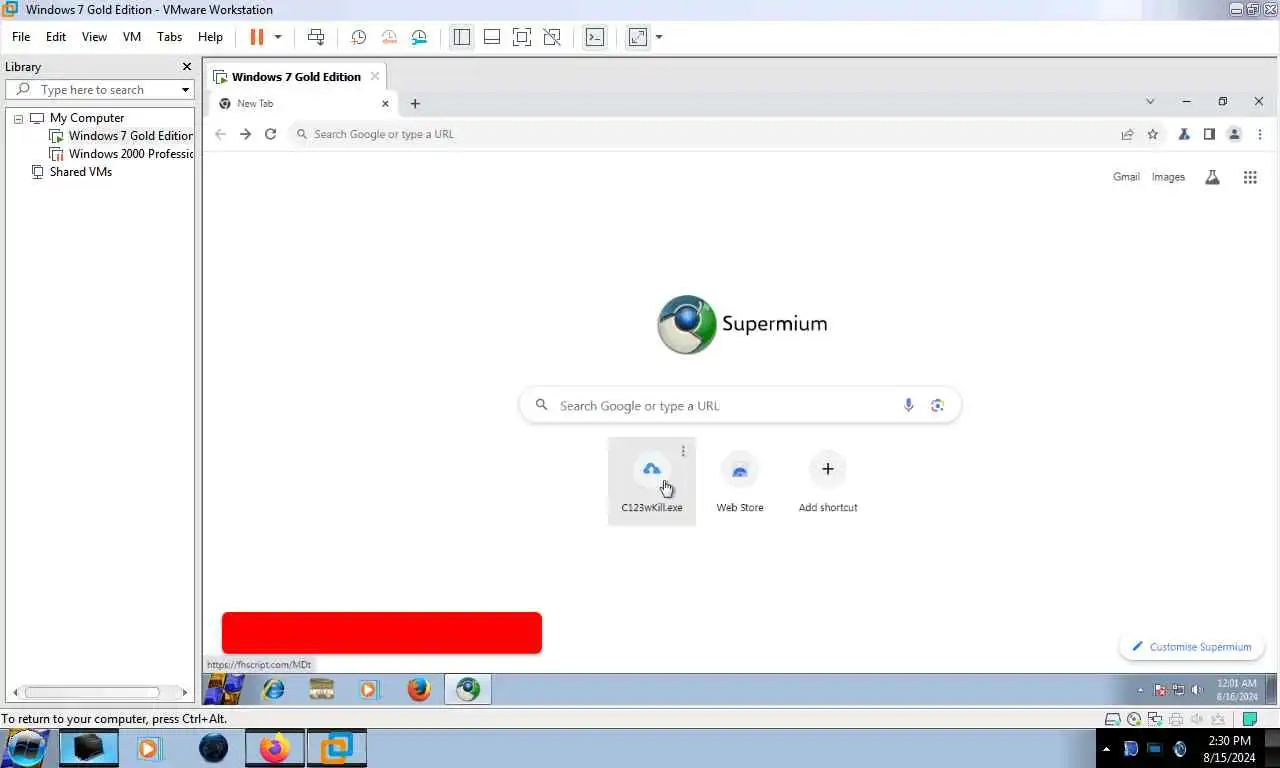Toggle the VMware library sidebar view
The image size is (1280, 768).
point(461,37)
